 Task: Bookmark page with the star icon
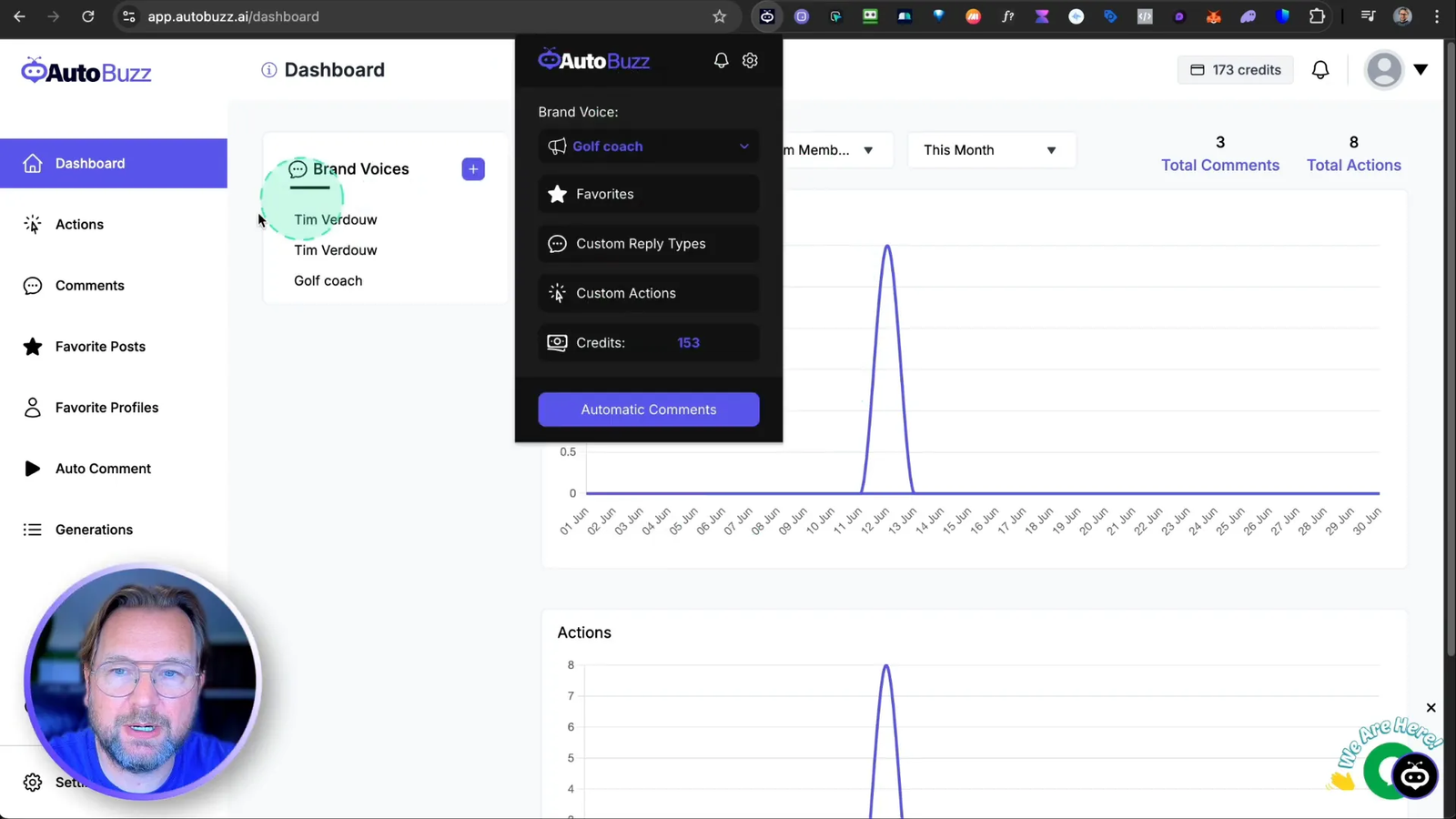point(719,16)
